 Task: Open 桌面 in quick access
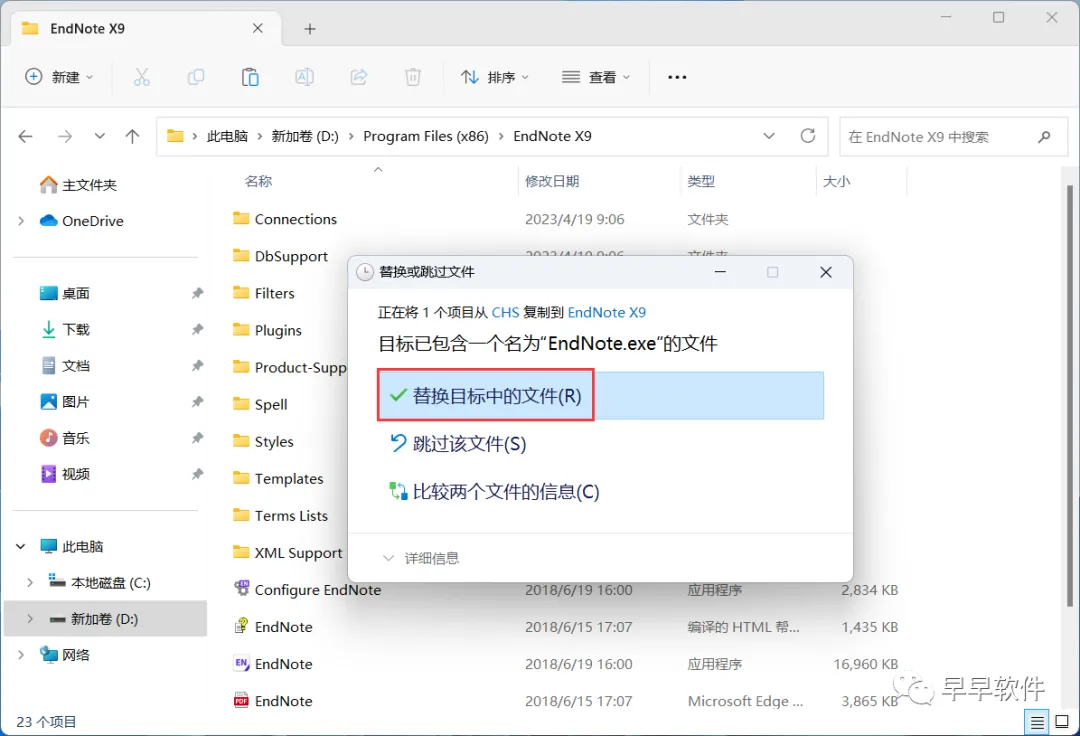coord(65,293)
